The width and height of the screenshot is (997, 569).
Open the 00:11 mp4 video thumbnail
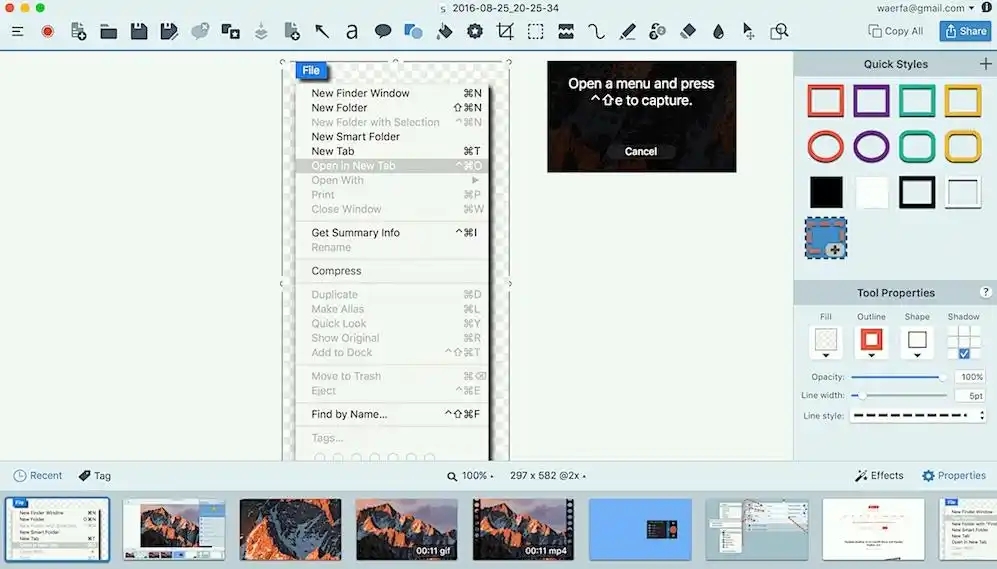(523, 529)
